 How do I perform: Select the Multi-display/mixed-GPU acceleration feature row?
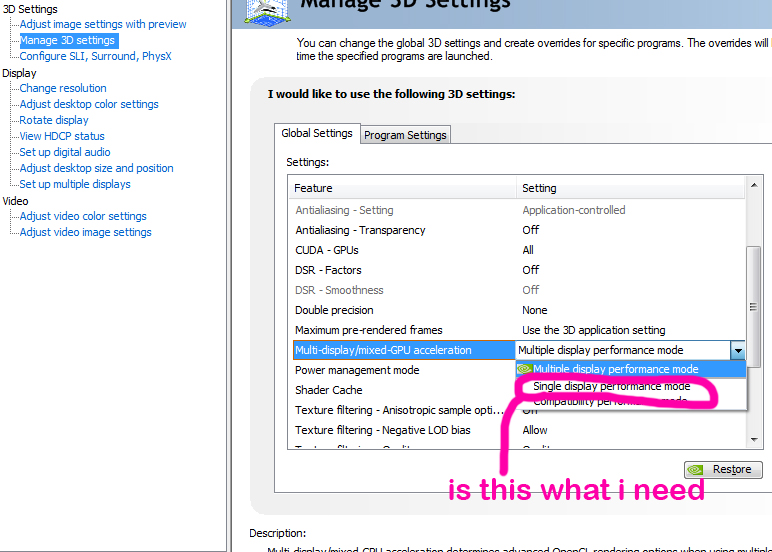(x=404, y=350)
